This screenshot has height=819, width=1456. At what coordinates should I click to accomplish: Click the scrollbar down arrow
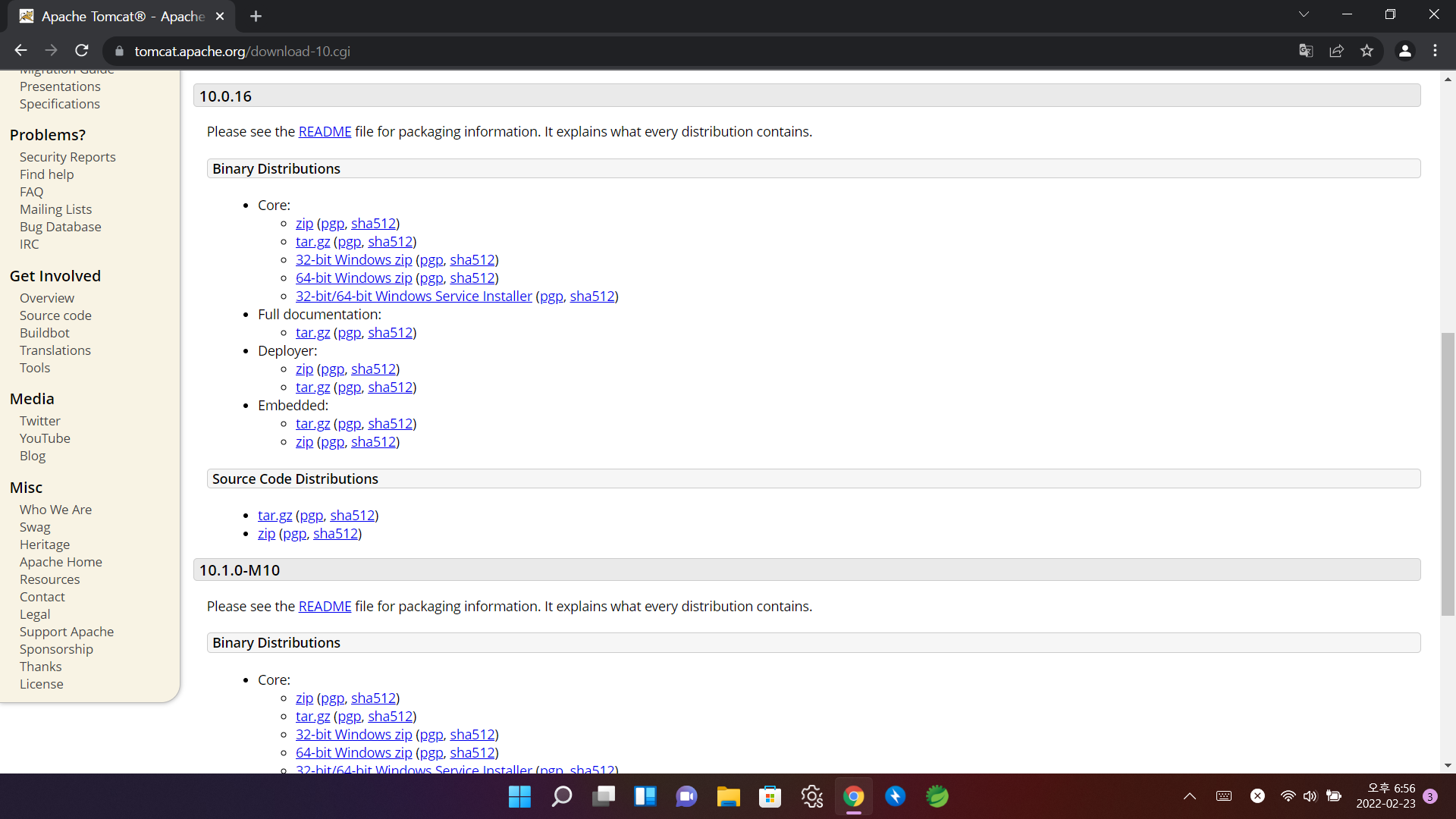point(1448,765)
